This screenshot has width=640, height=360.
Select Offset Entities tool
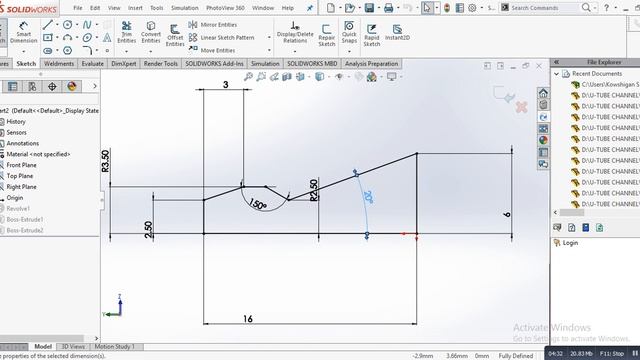coord(175,35)
